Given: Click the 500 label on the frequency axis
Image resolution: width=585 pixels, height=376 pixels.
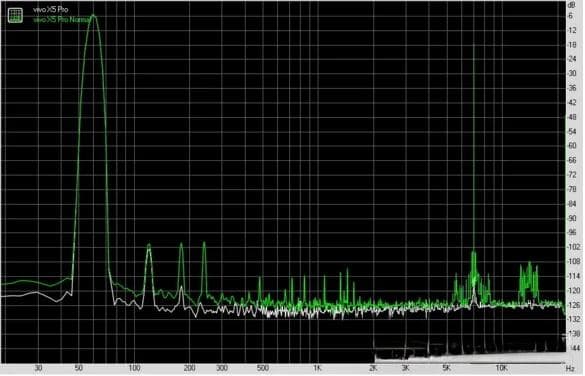Looking at the screenshot, I should (x=263, y=368).
